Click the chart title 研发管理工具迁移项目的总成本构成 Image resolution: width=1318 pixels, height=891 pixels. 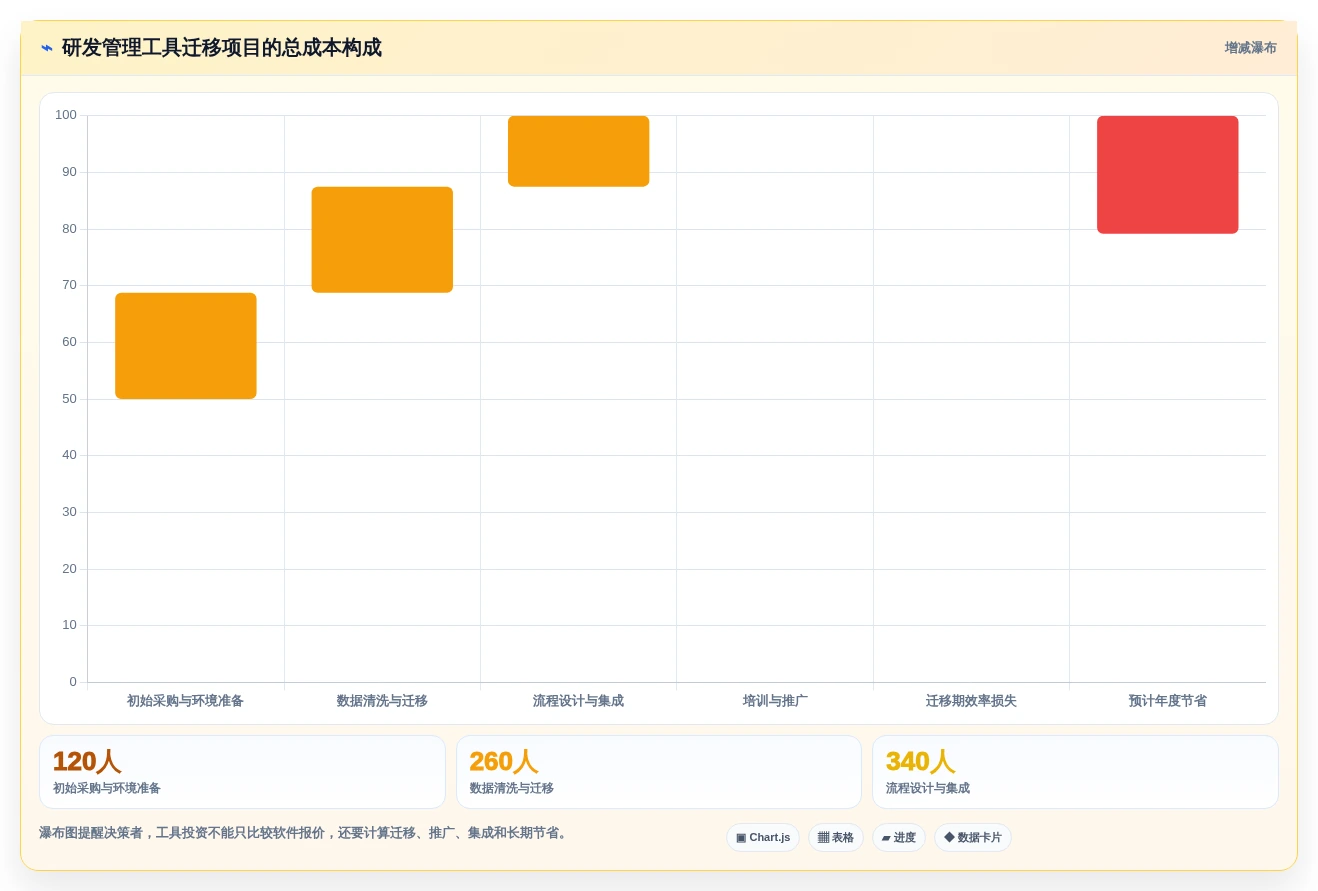point(222,48)
